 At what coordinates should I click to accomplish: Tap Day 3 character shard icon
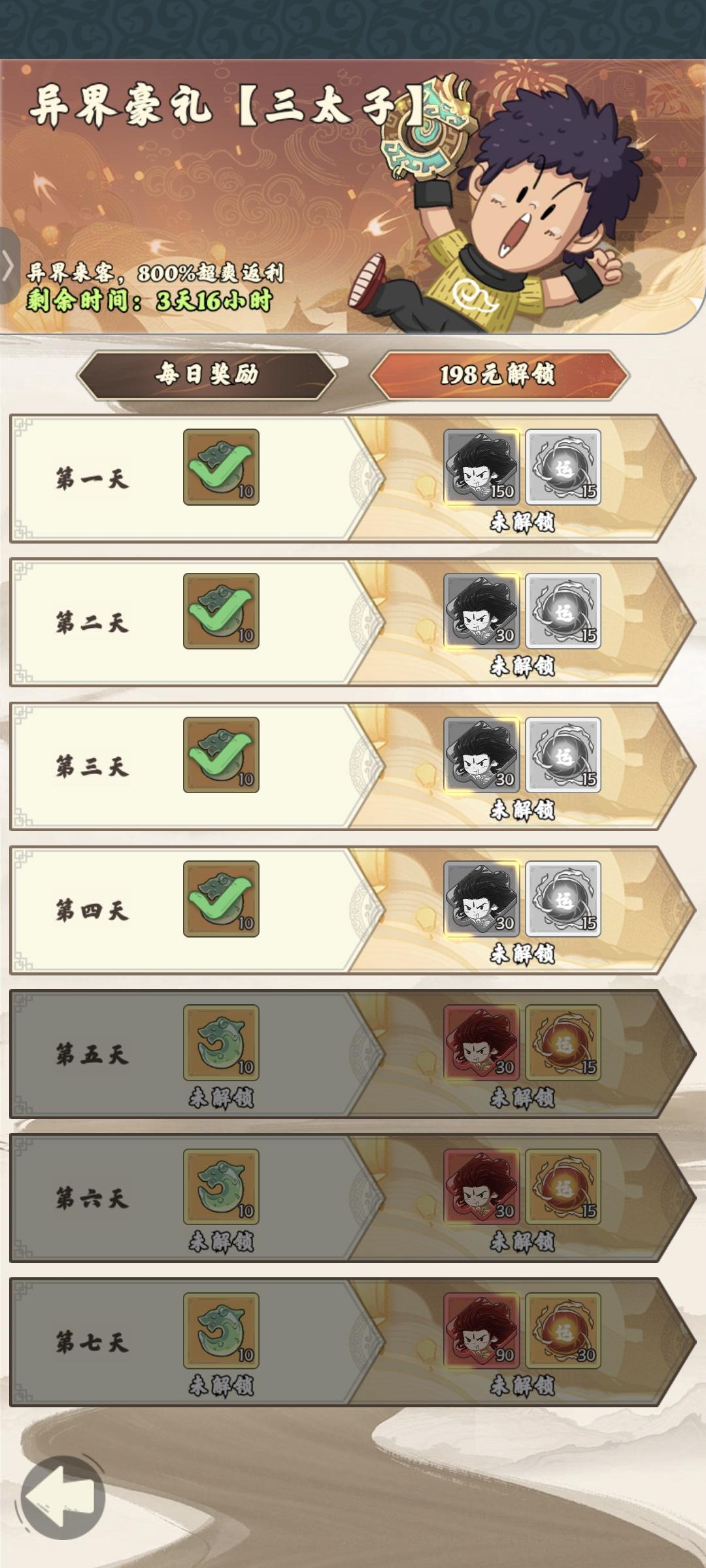[x=482, y=755]
